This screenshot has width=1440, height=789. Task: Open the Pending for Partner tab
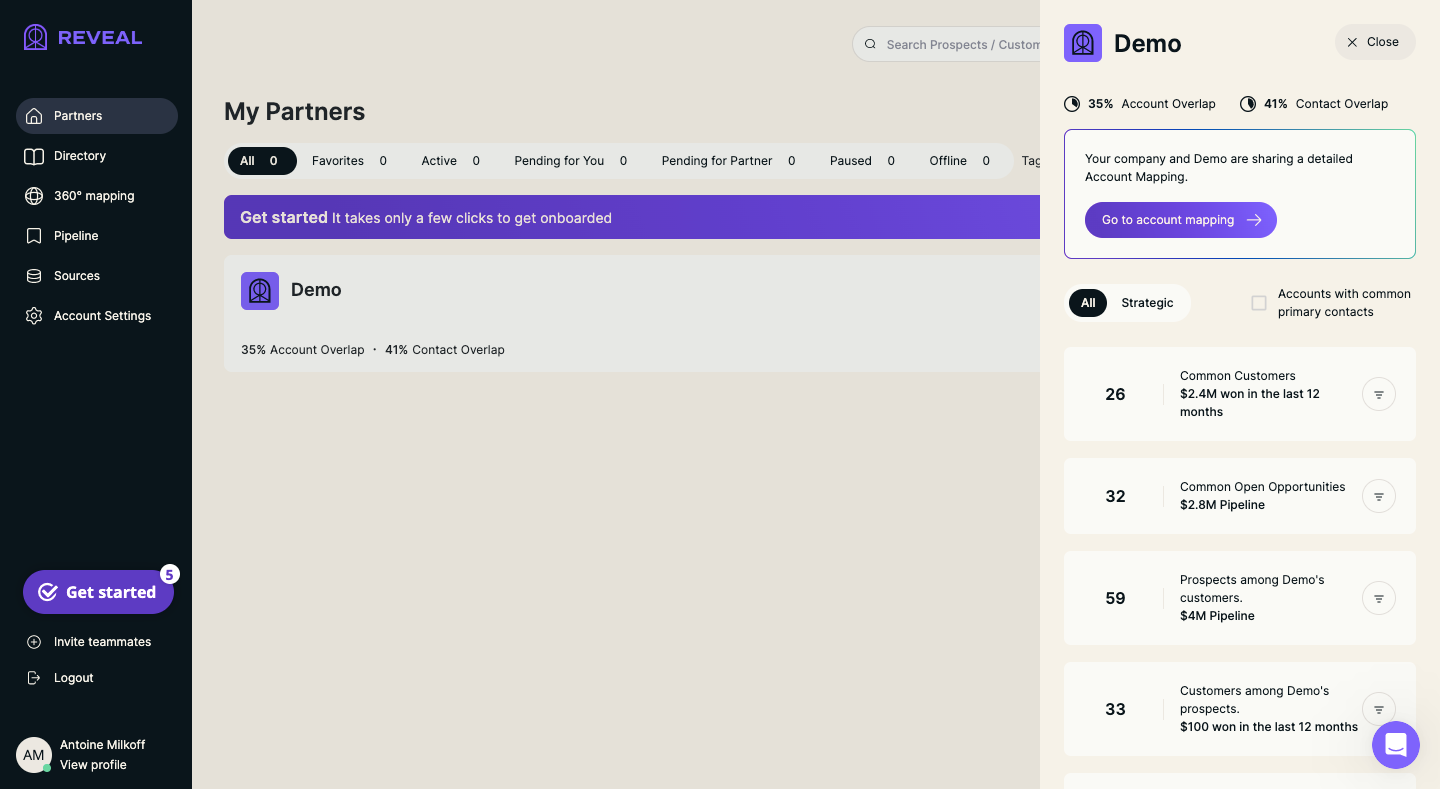[728, 161]
